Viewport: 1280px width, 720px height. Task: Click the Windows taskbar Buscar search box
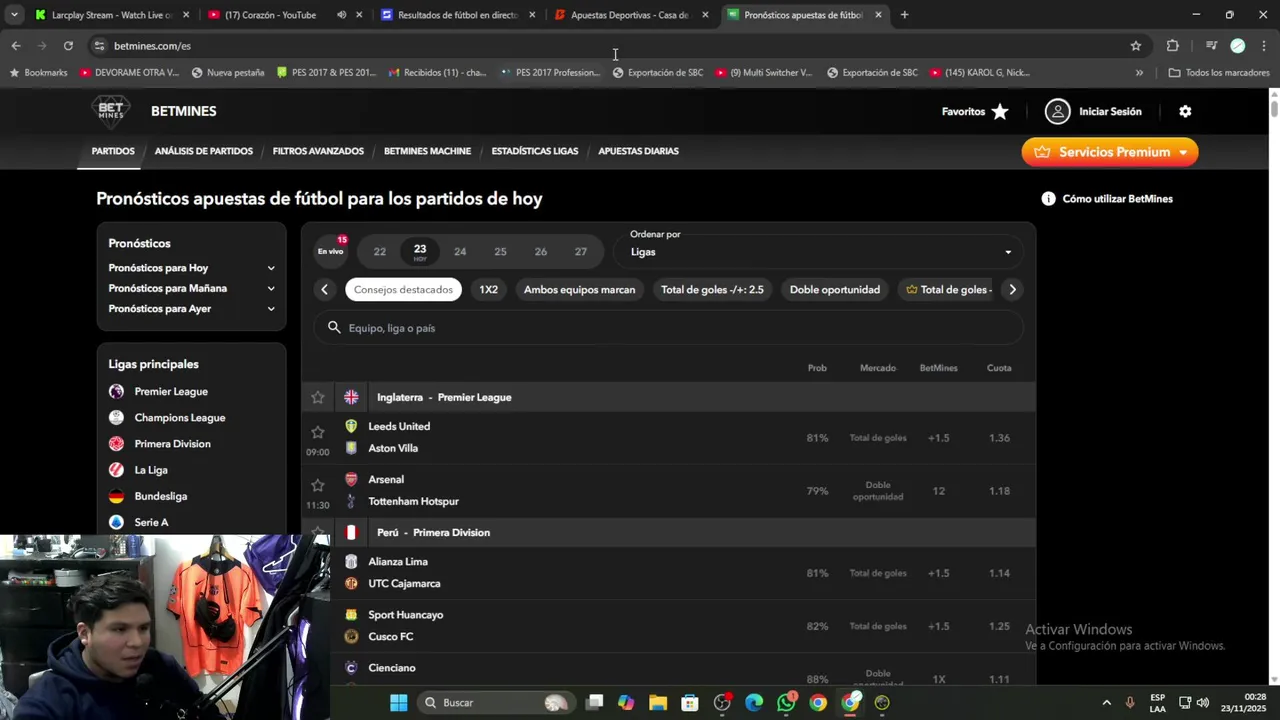tap(496, 703)
